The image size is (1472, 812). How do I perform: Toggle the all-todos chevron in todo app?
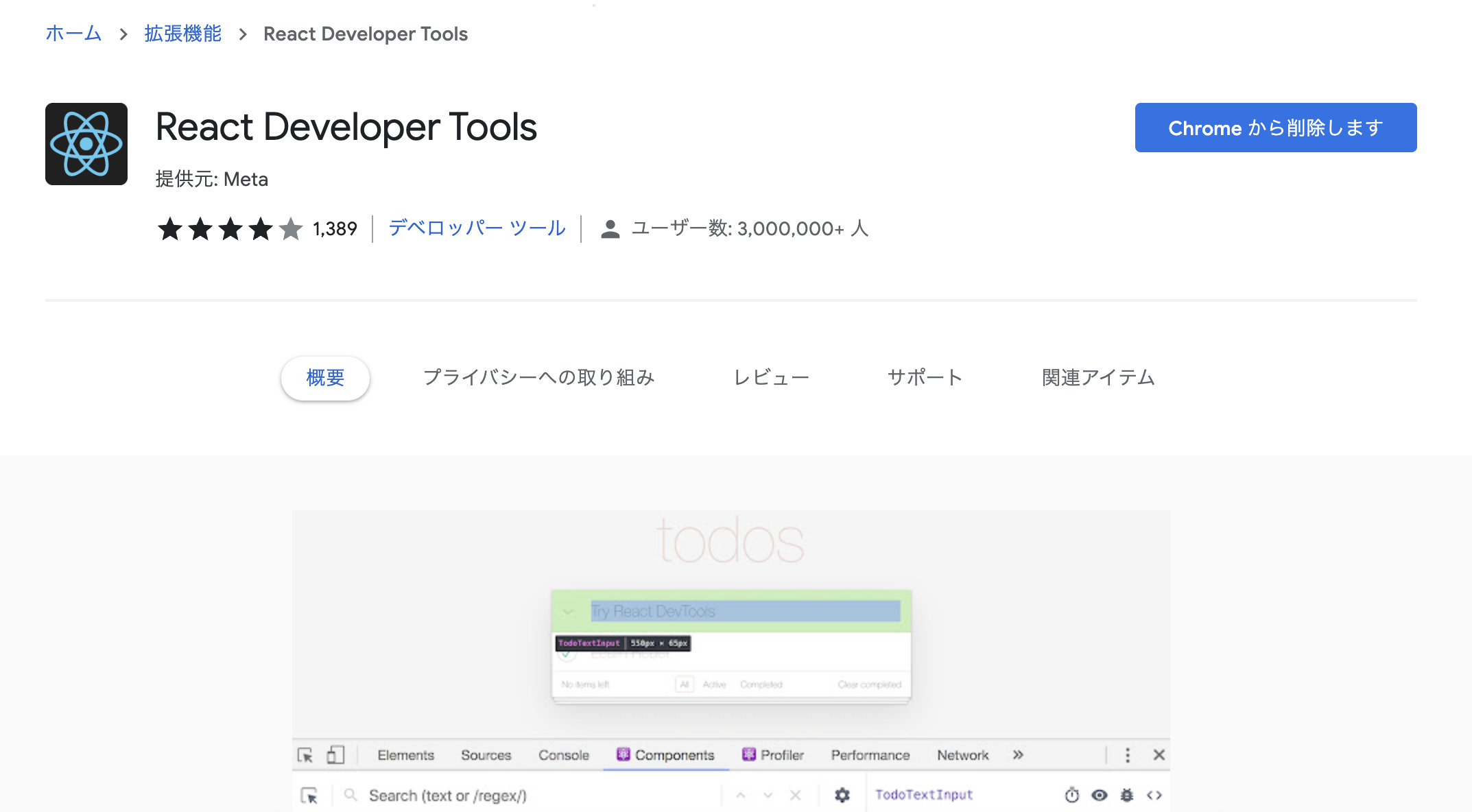click(x=568, y=612)
